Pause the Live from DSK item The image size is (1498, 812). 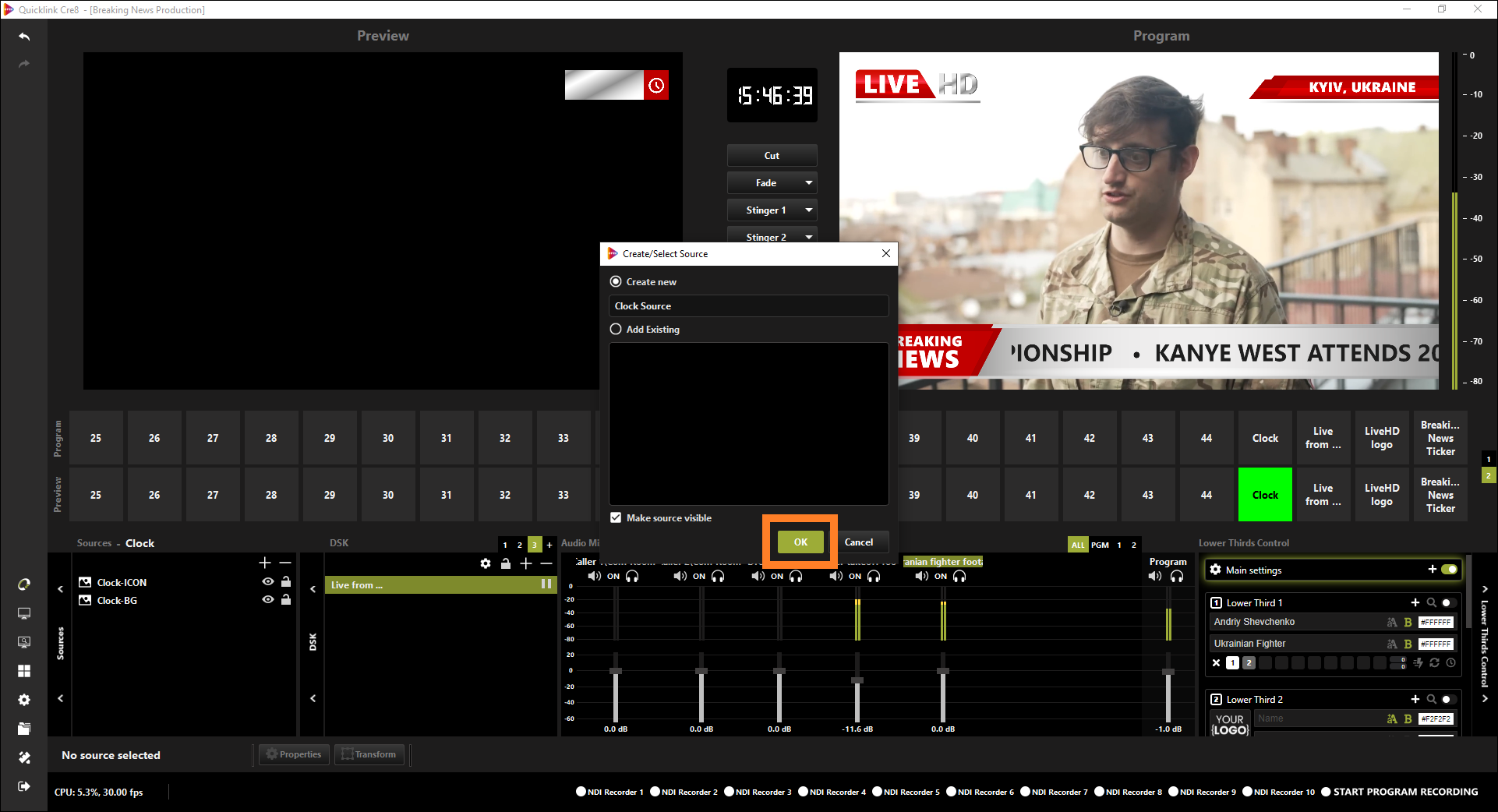click(546, 584)
